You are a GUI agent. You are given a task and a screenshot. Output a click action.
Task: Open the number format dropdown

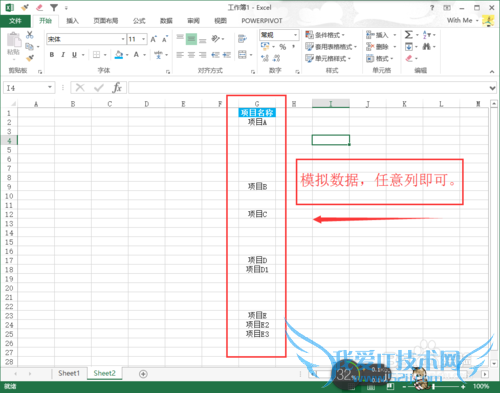click(x=295, y=35)
